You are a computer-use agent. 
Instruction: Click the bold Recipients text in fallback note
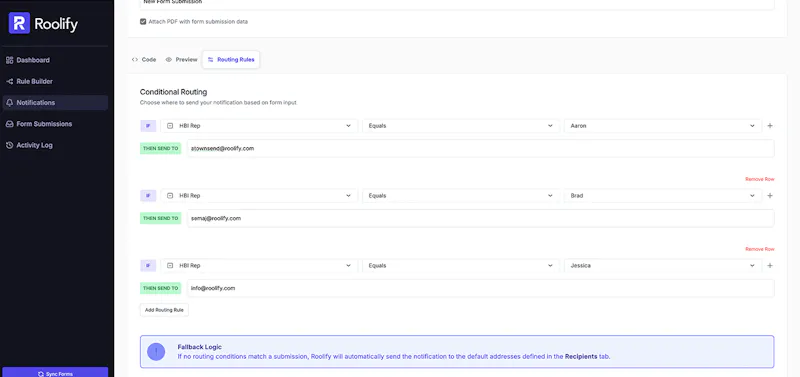pyautogui.click(x=581, y=357)
